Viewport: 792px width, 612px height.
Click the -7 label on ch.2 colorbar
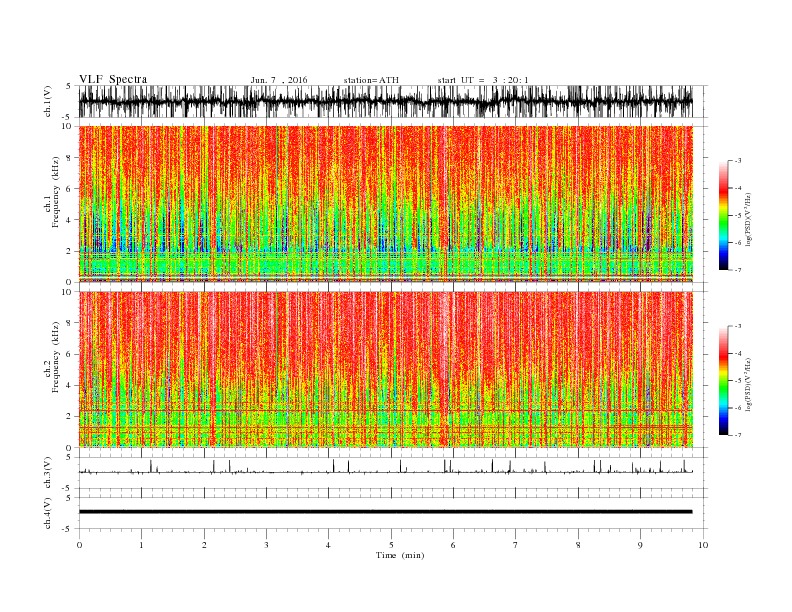pos(737,435)
